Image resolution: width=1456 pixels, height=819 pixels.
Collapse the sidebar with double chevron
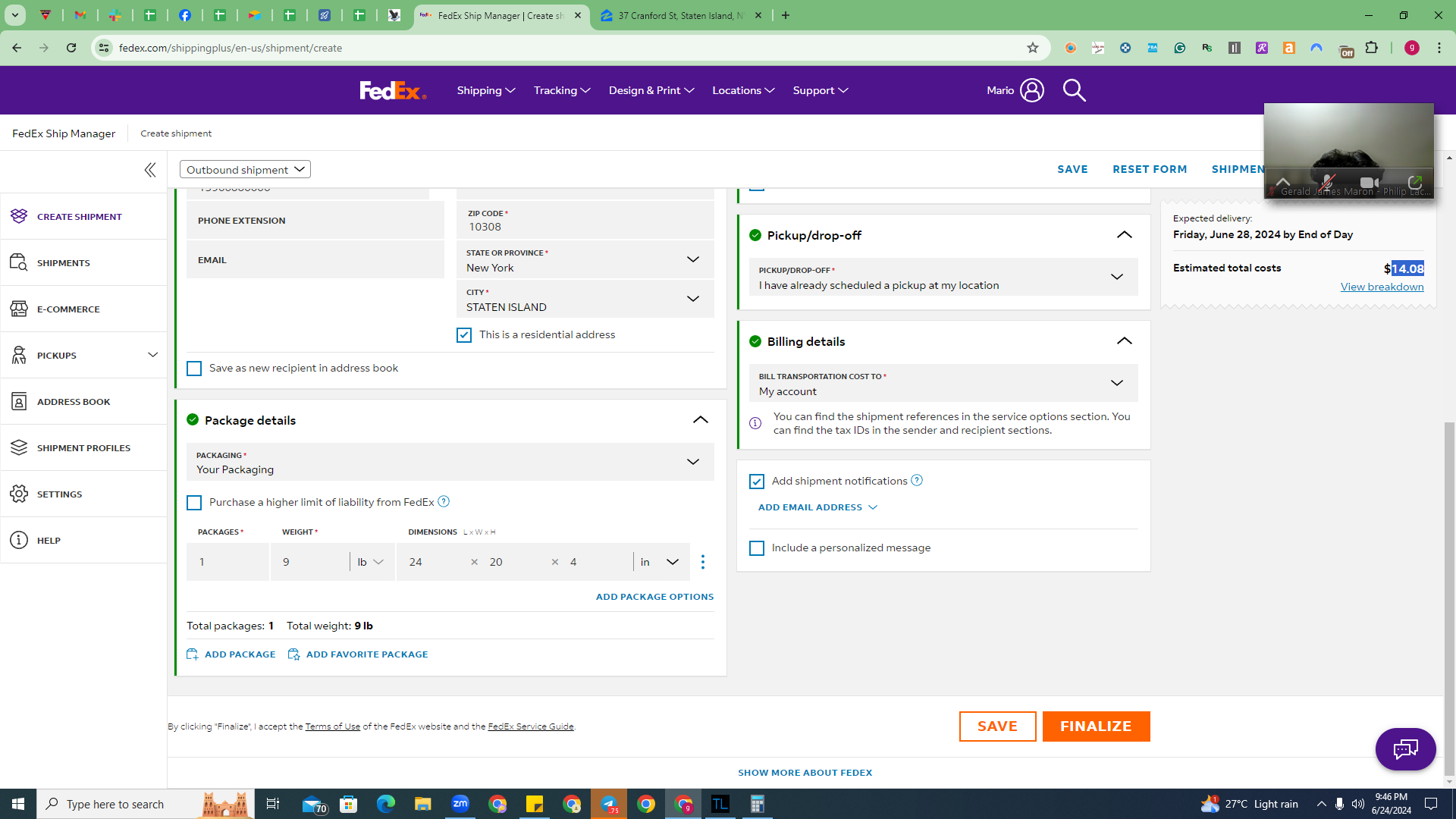[150, 170]
